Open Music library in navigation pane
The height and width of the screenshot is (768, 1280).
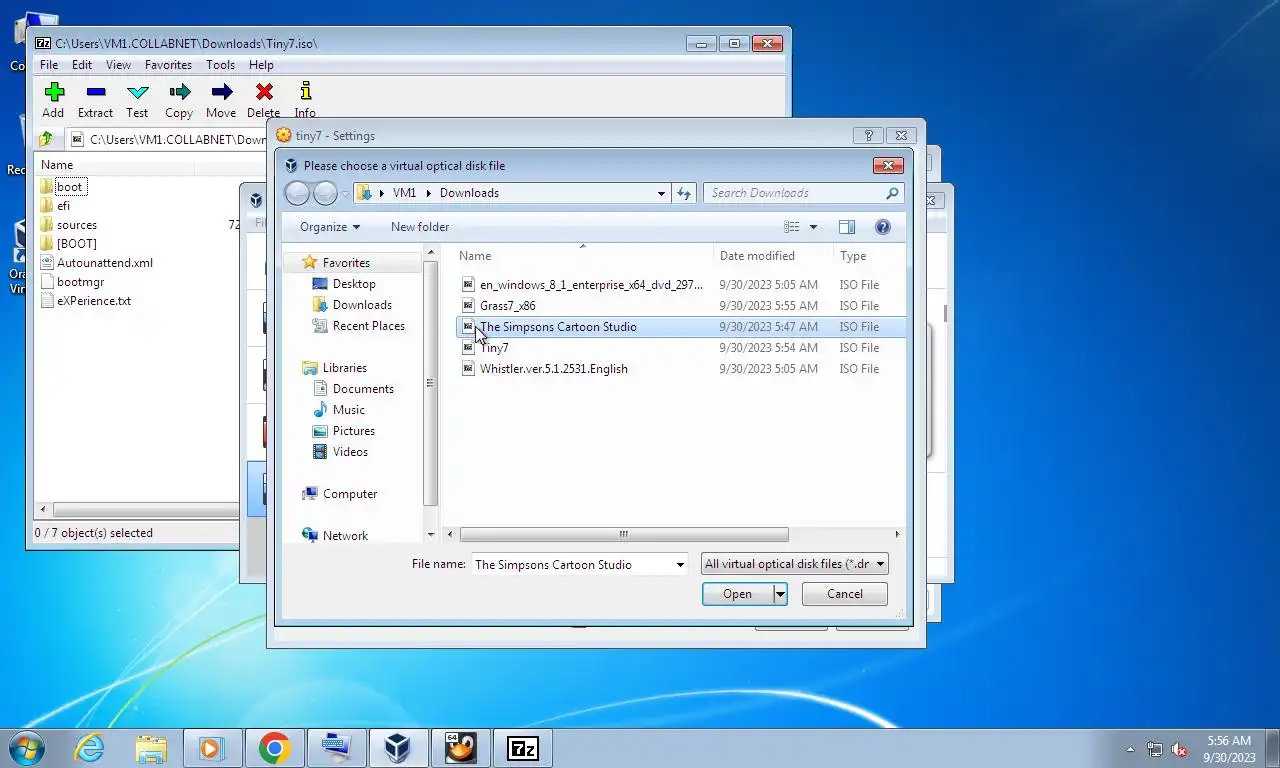point(348,410)
